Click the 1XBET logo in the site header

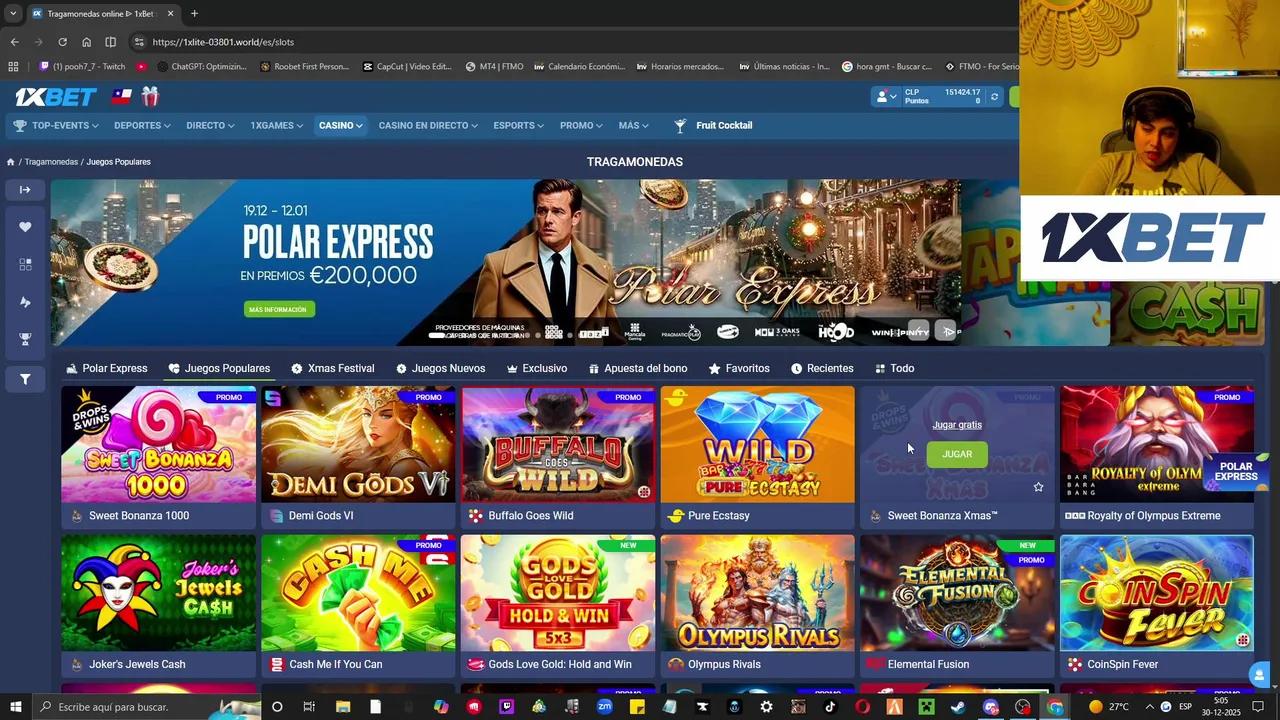pyautogui.click(x=55, y=97)
